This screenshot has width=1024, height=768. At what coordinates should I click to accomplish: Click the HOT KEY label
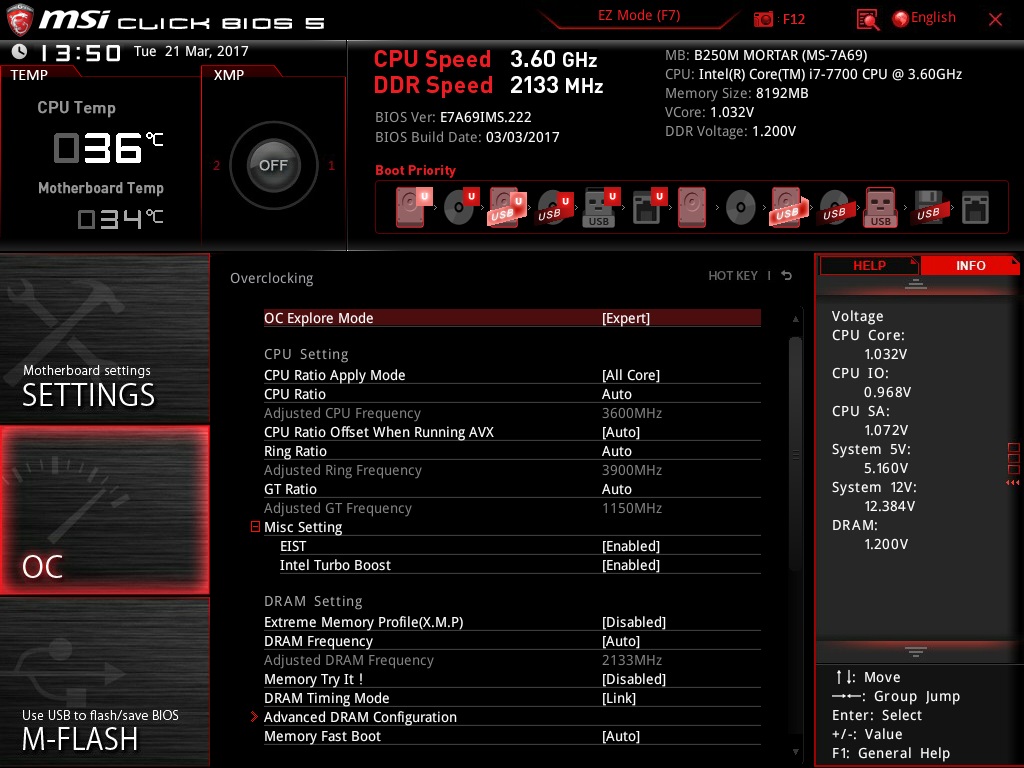pos(733,276)
